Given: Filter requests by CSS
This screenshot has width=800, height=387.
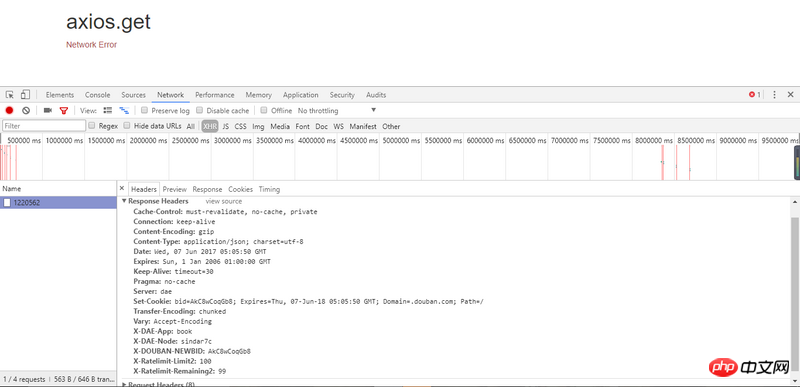Looking at the screenshot, I should tap(240, 126).
